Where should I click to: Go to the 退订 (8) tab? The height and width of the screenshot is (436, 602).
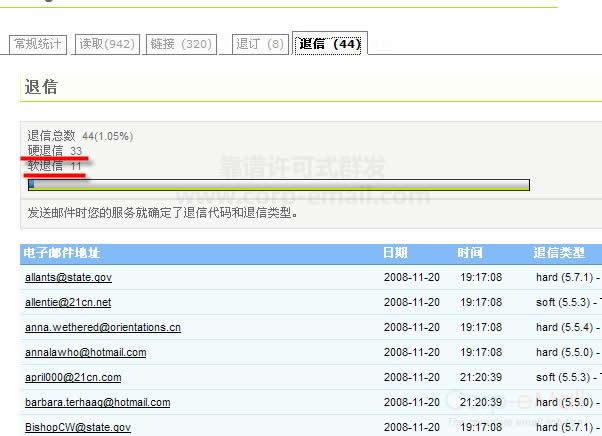(x=260, y=44)
